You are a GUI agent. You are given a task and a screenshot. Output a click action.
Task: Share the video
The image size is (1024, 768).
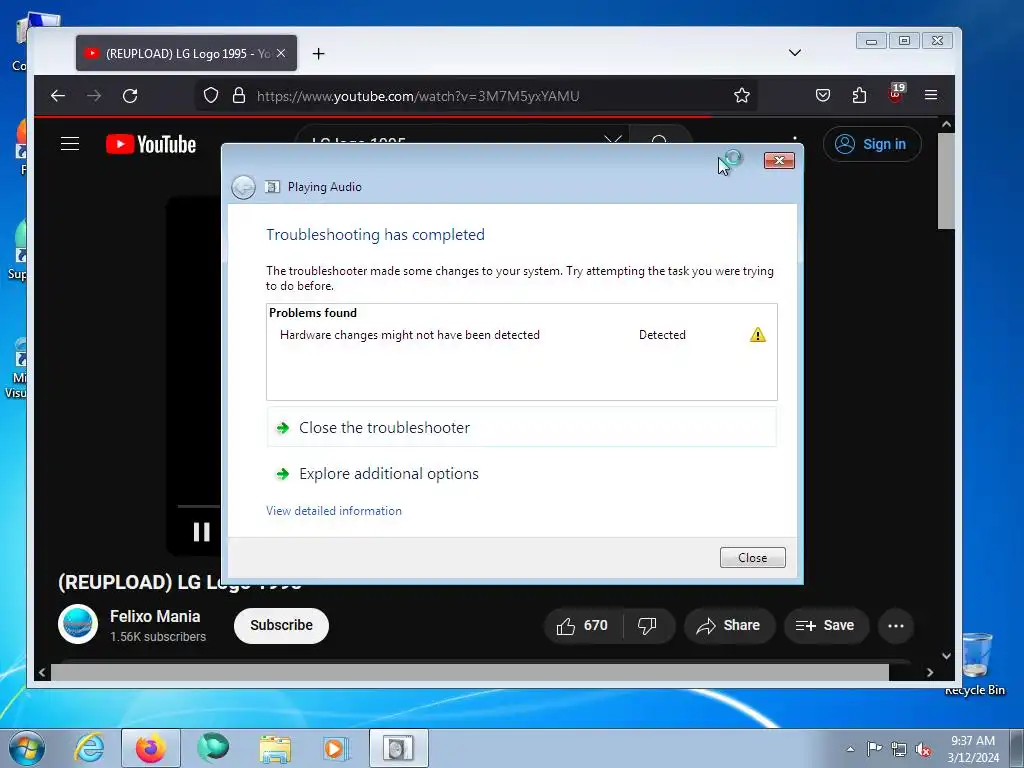pyautogui.click(x=729, y=626)
